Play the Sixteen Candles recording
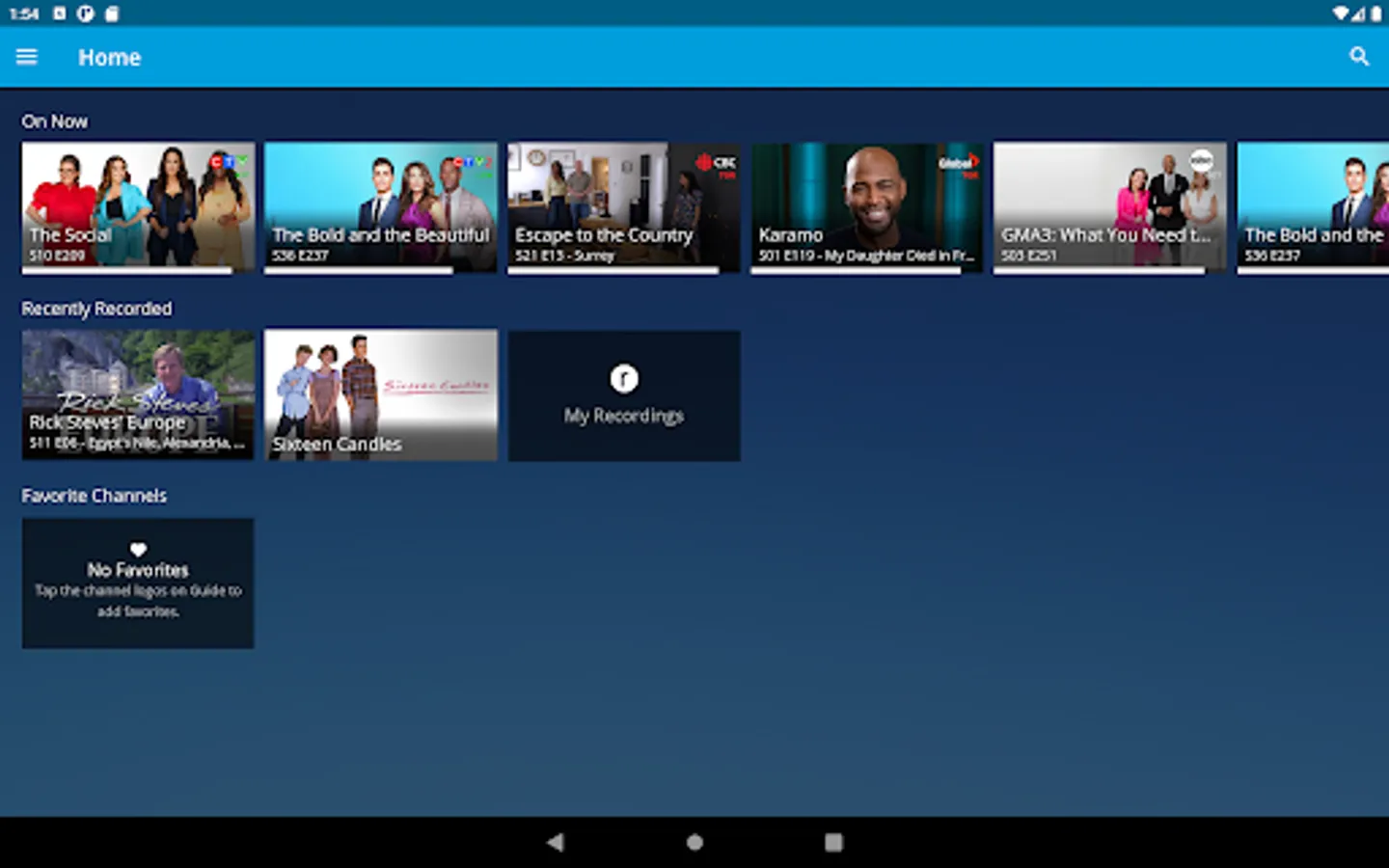The image size is (1389, 868). click(381, 394)
